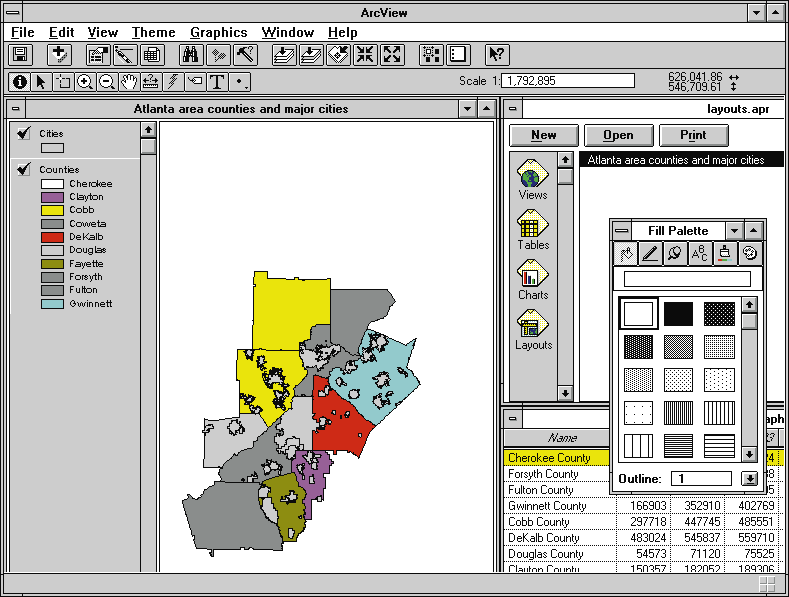Select the Pan hand tool
The image size is (789, 597).
[x=129, y=82]
